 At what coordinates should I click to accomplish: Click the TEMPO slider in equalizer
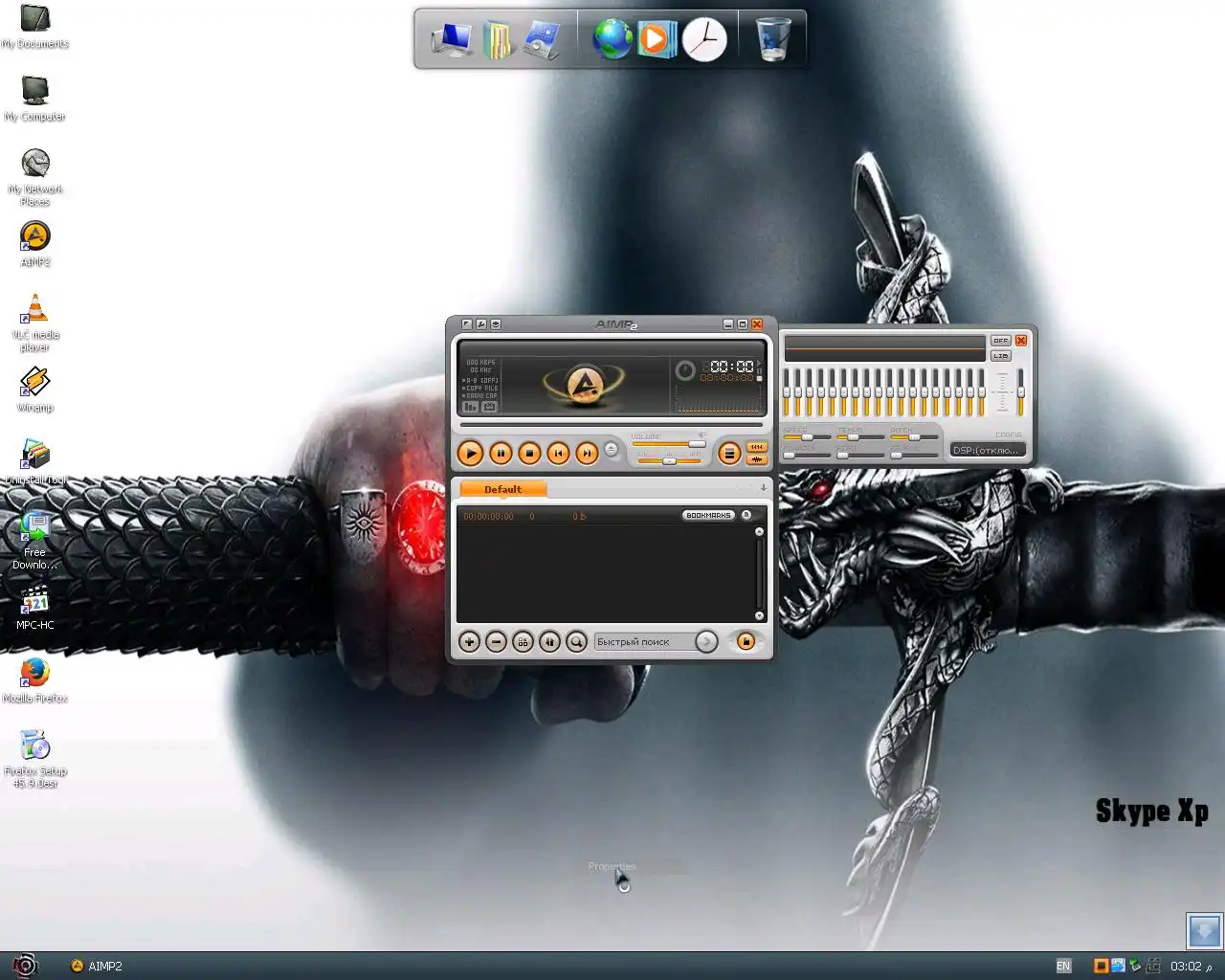[860, 437]
